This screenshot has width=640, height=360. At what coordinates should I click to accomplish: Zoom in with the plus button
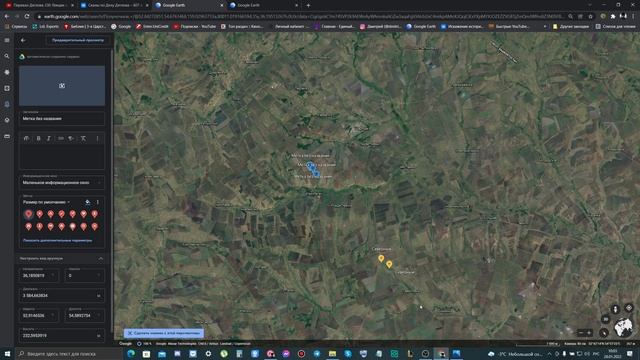[589, 333]
